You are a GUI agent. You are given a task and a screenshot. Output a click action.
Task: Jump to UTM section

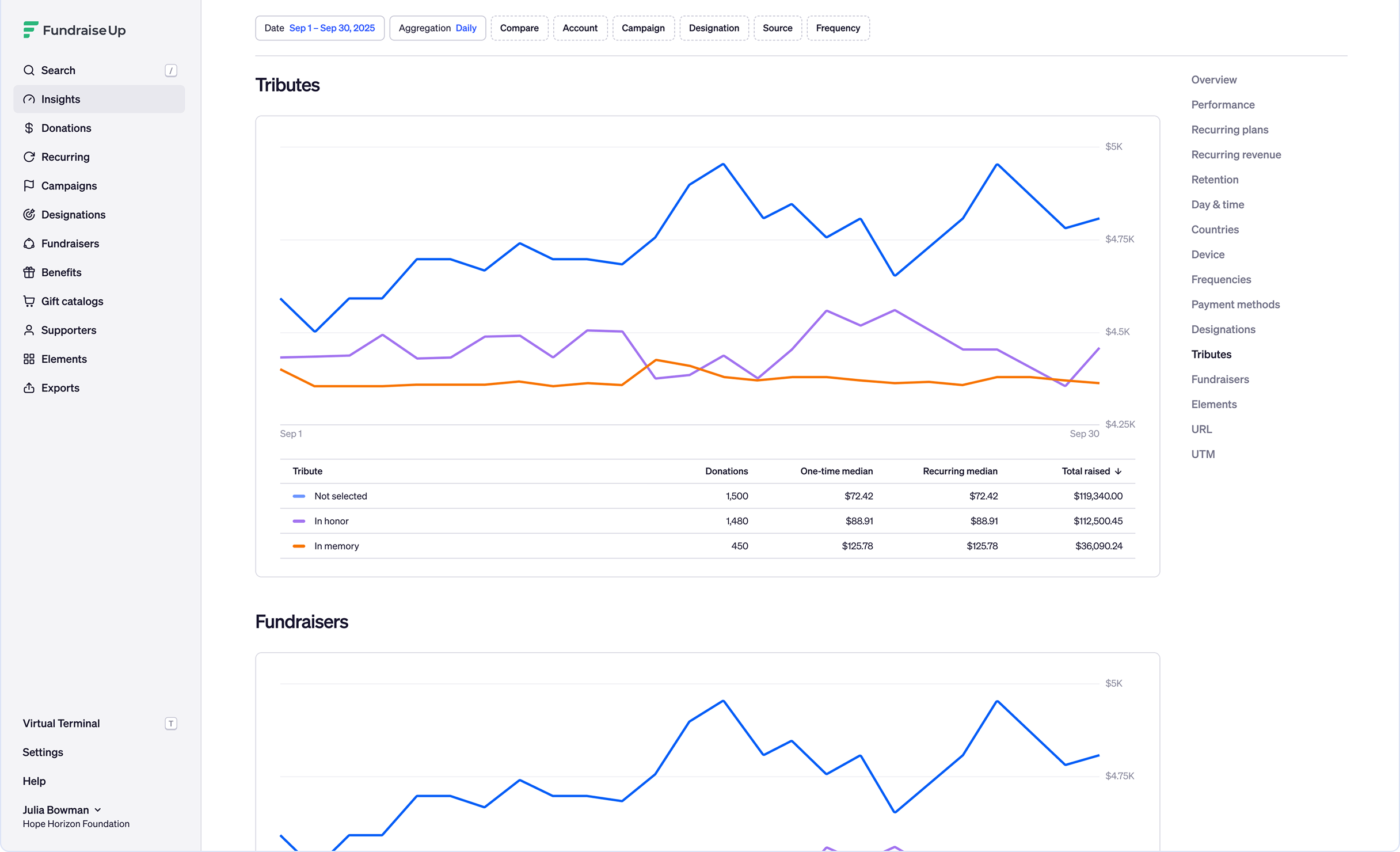coord(1203,454)
